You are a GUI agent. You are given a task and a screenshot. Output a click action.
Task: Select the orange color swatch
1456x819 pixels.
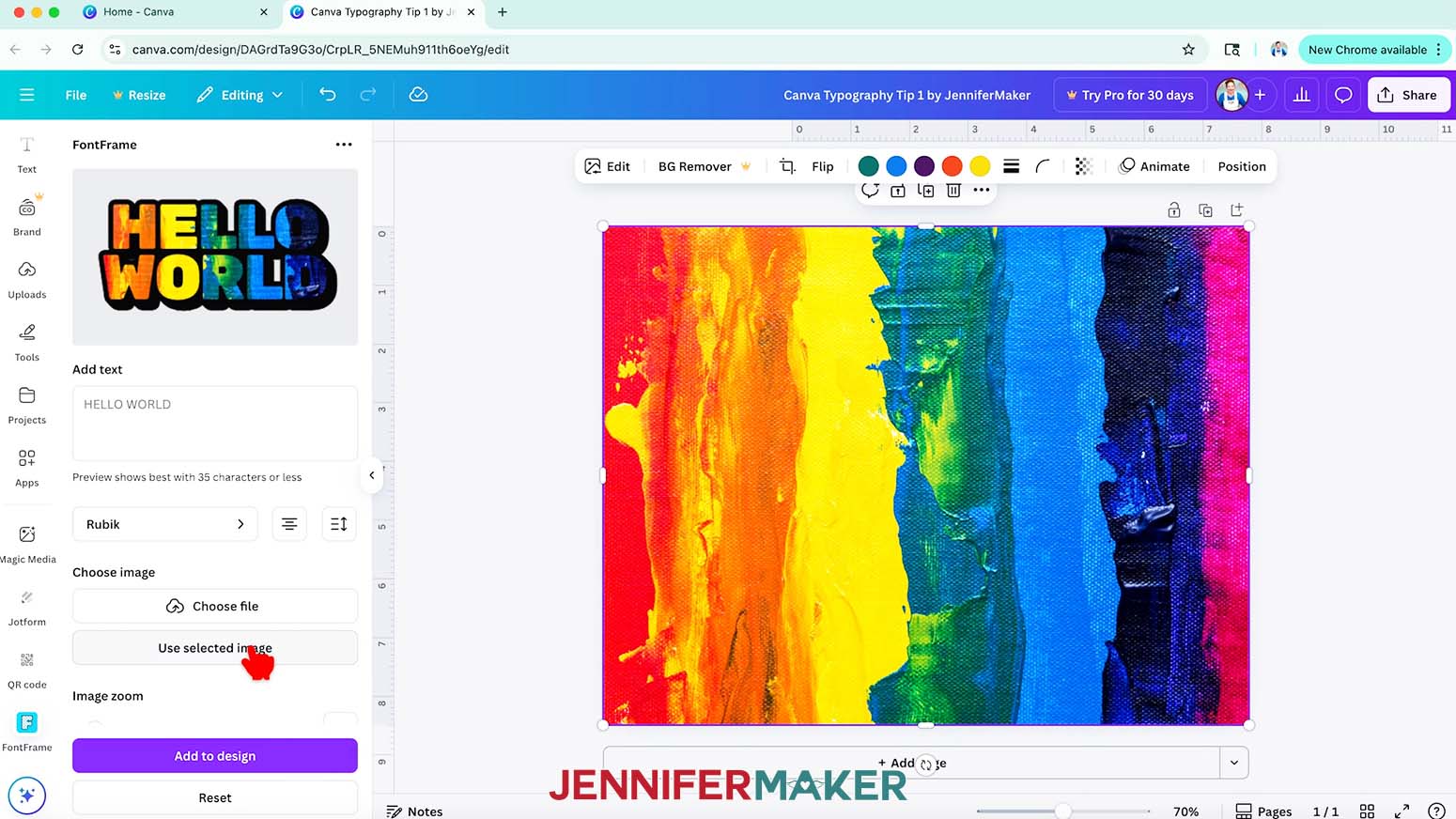pos(953,166)
